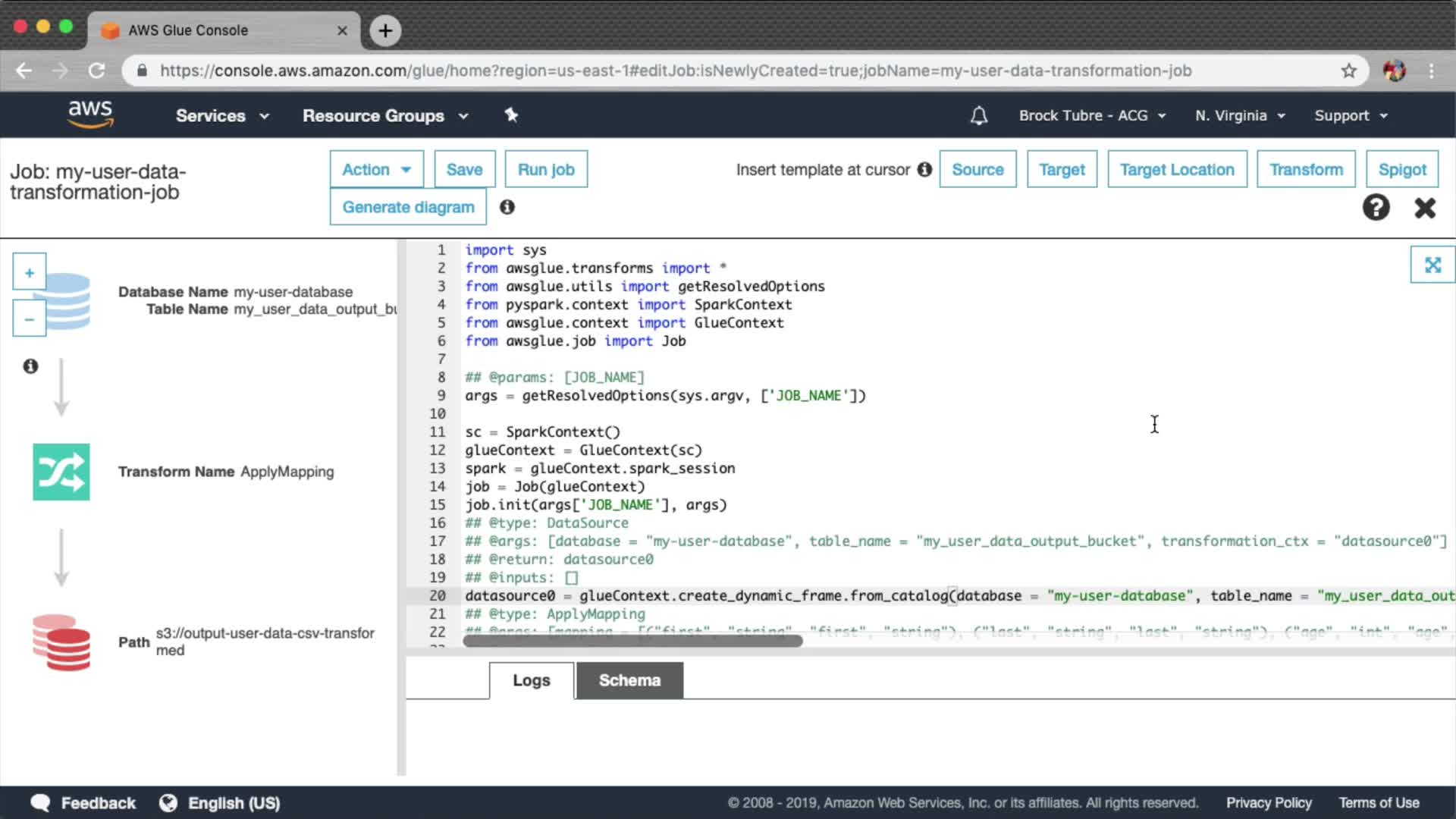This screenshot has height=819, width=1456.
Task: Click the horizontal scrollbar of code editor
Action: coord(632,642)
